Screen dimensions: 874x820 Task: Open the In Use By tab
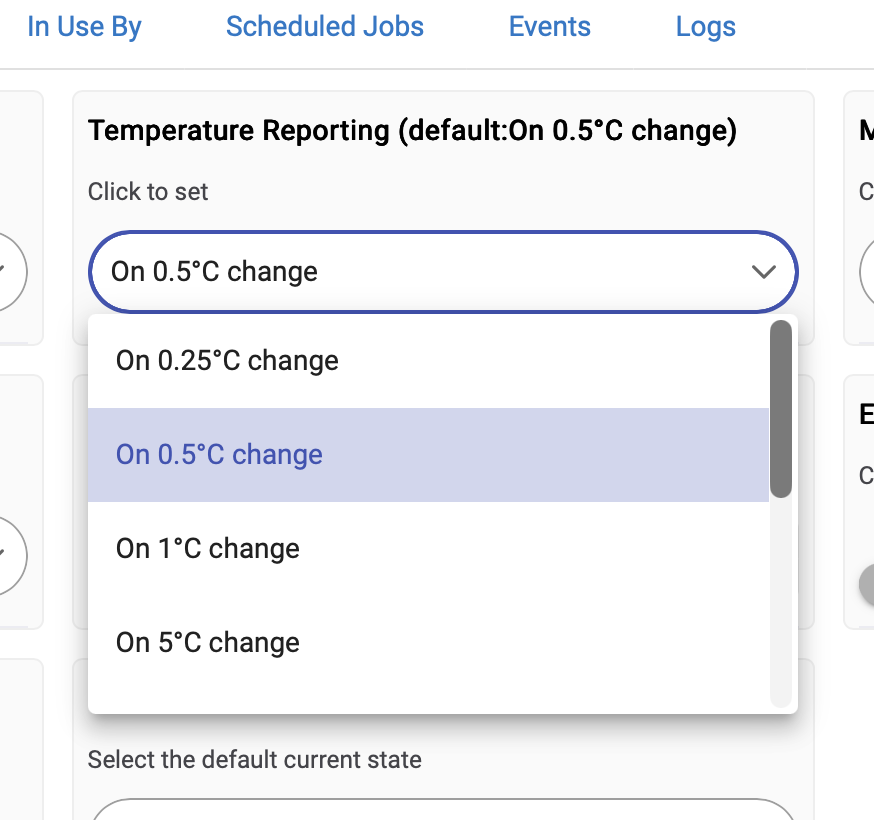84,27
